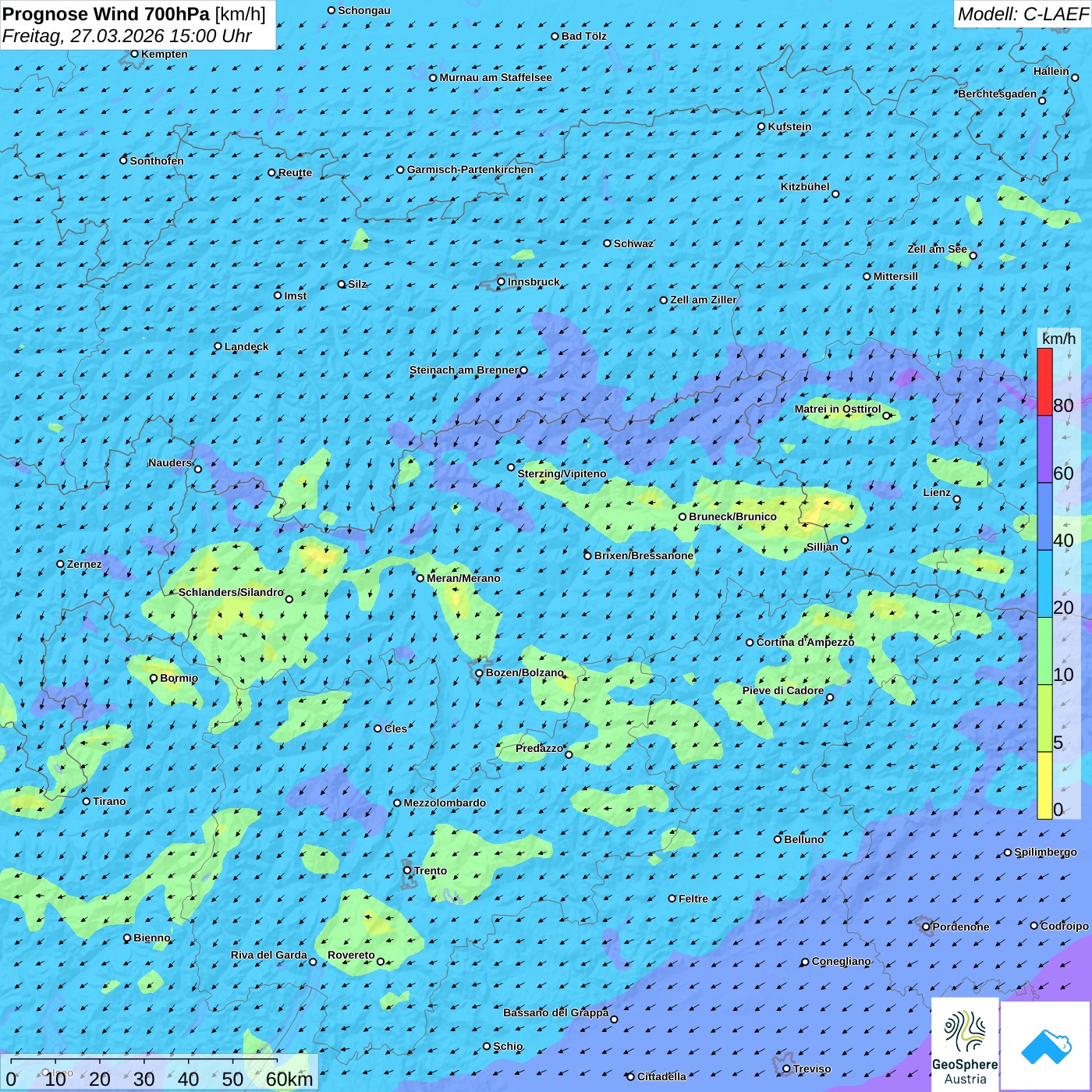Click the 'Conegliano' label
The height and width of the screenshot is (1092, 1092).
point(841,962)
